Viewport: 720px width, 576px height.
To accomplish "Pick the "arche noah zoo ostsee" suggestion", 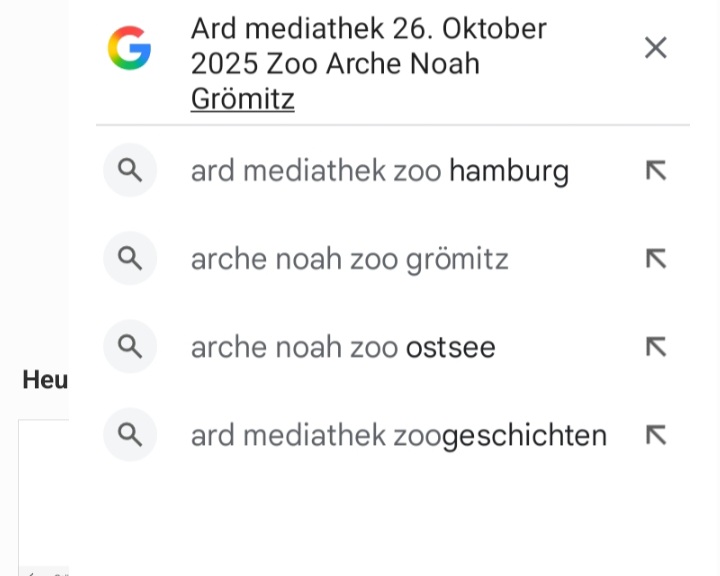I will [343, 347].
